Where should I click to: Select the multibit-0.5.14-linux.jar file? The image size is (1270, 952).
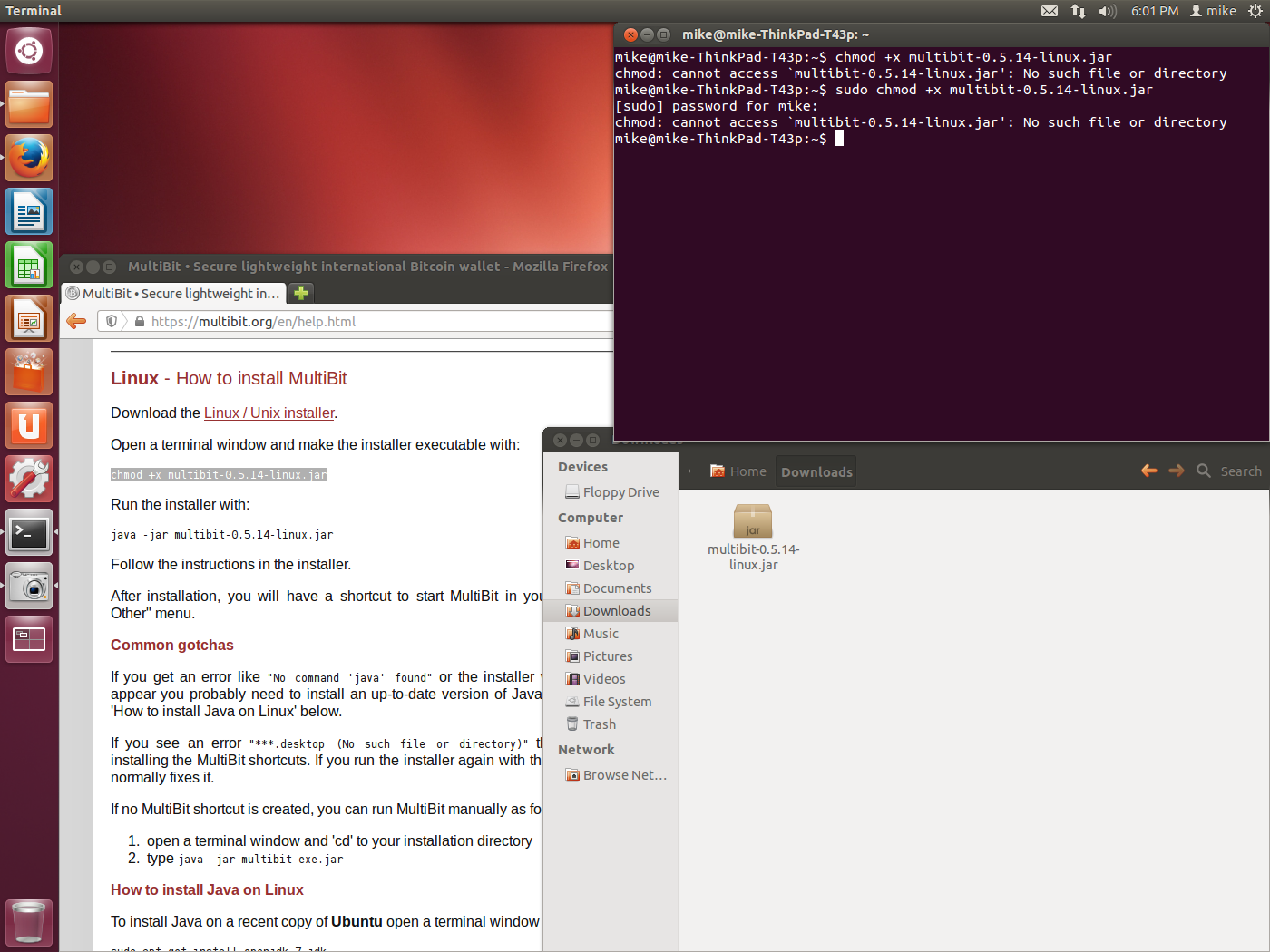(753, 538)
